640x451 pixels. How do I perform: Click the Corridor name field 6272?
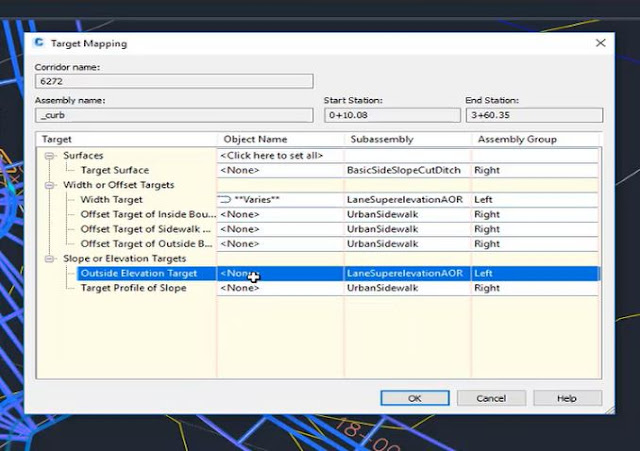[x=174, y=81]
